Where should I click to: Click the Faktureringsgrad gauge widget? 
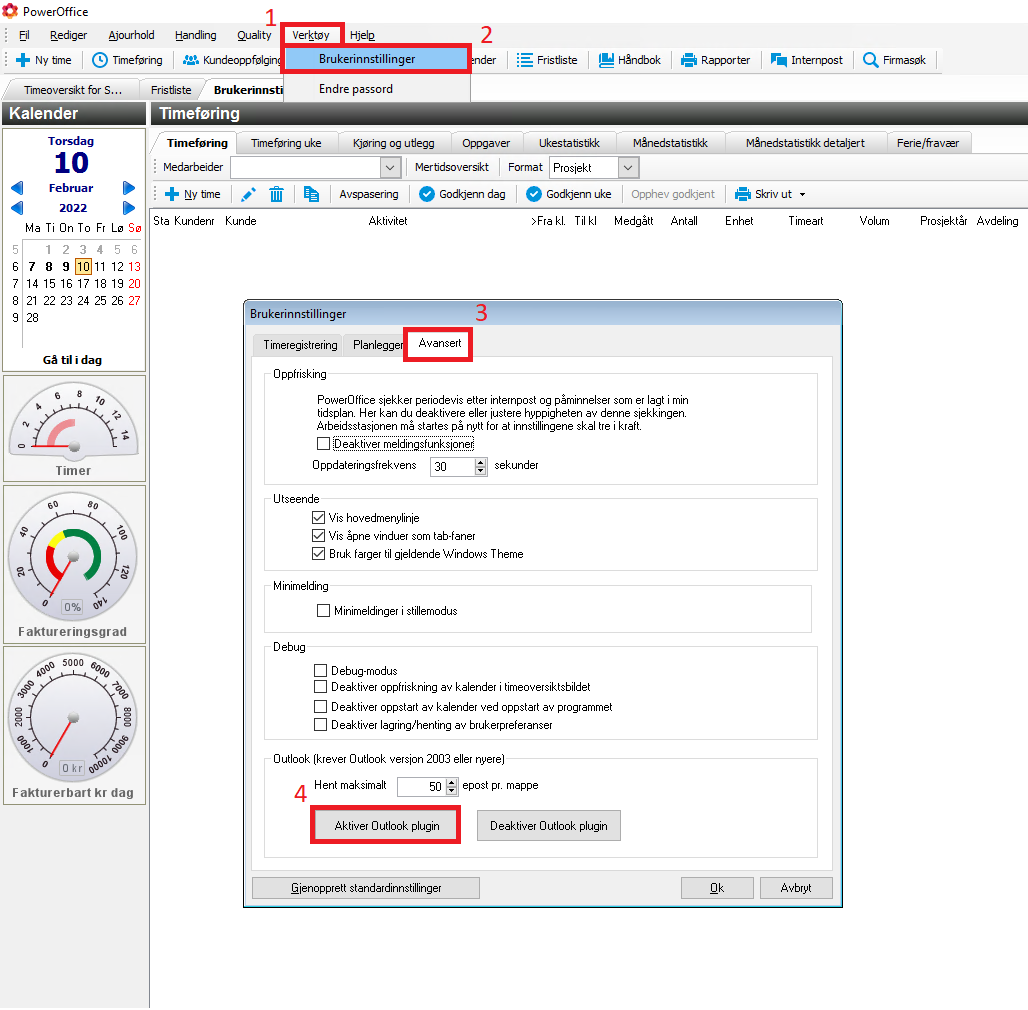73,564
